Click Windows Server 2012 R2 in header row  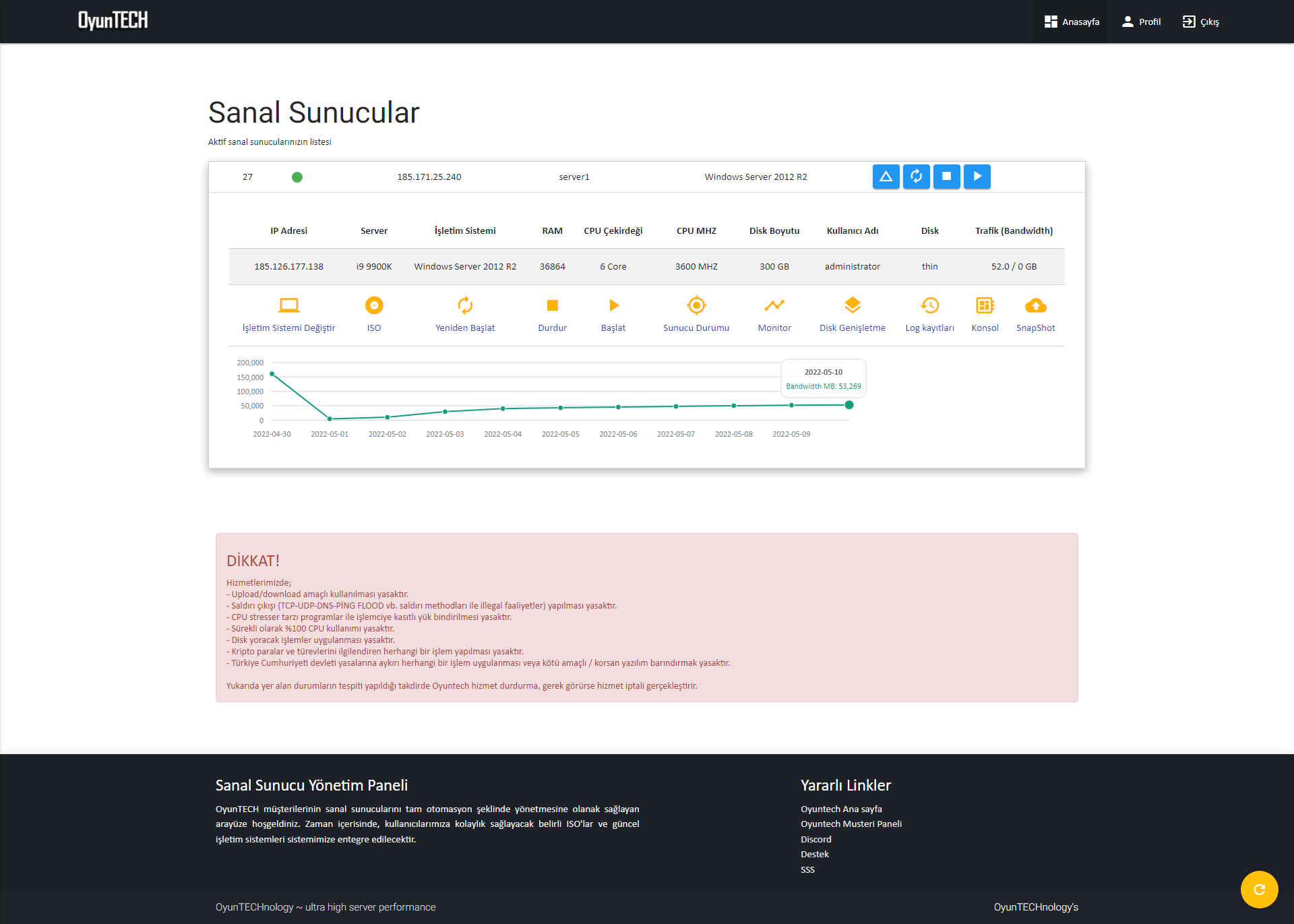click(x=756, y=177)
